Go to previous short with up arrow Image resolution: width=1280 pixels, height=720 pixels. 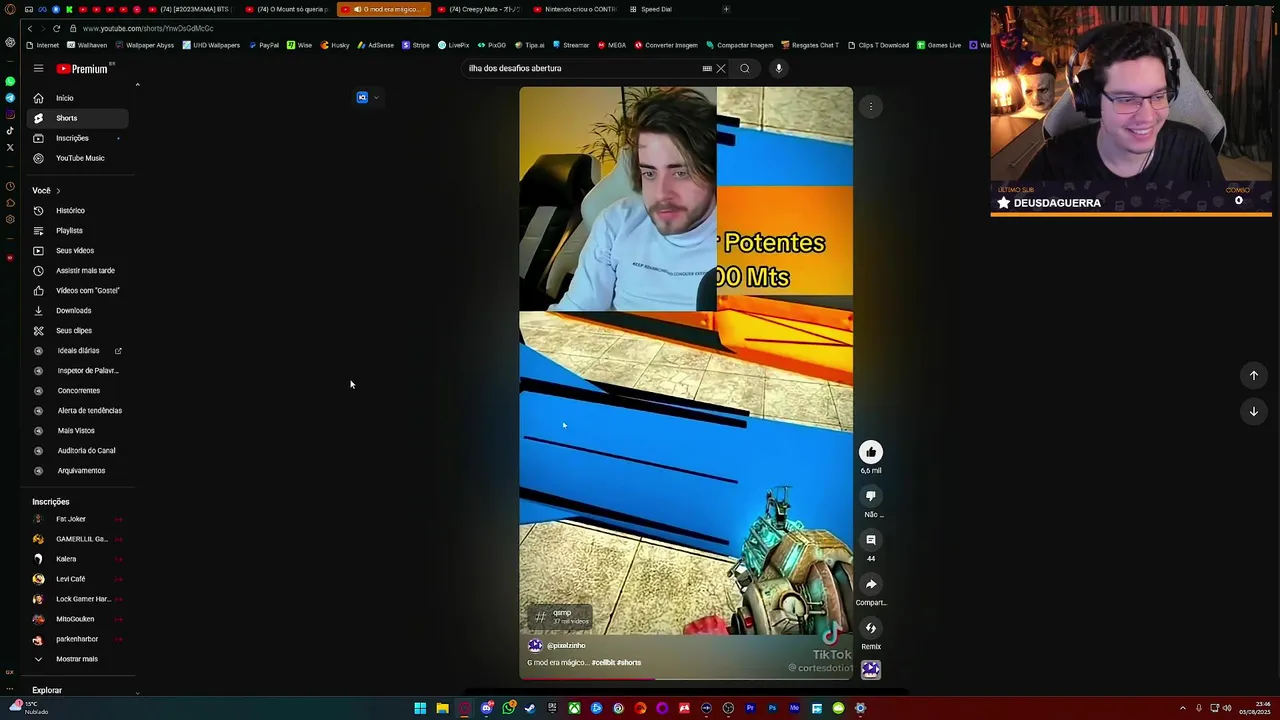[x=1254, y=375]
